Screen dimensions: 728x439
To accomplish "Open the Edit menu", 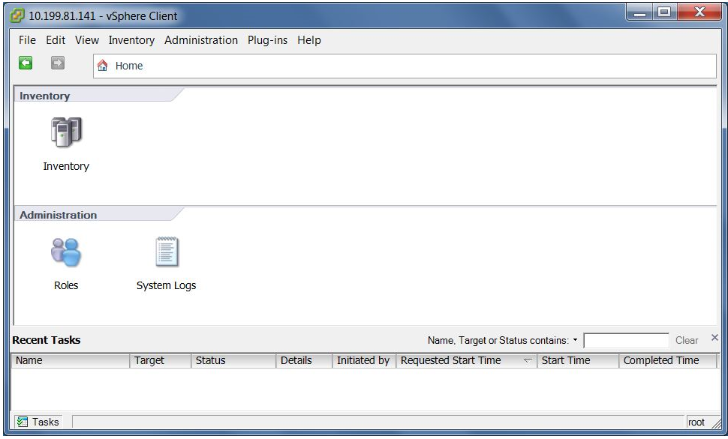I will point(55,40).
